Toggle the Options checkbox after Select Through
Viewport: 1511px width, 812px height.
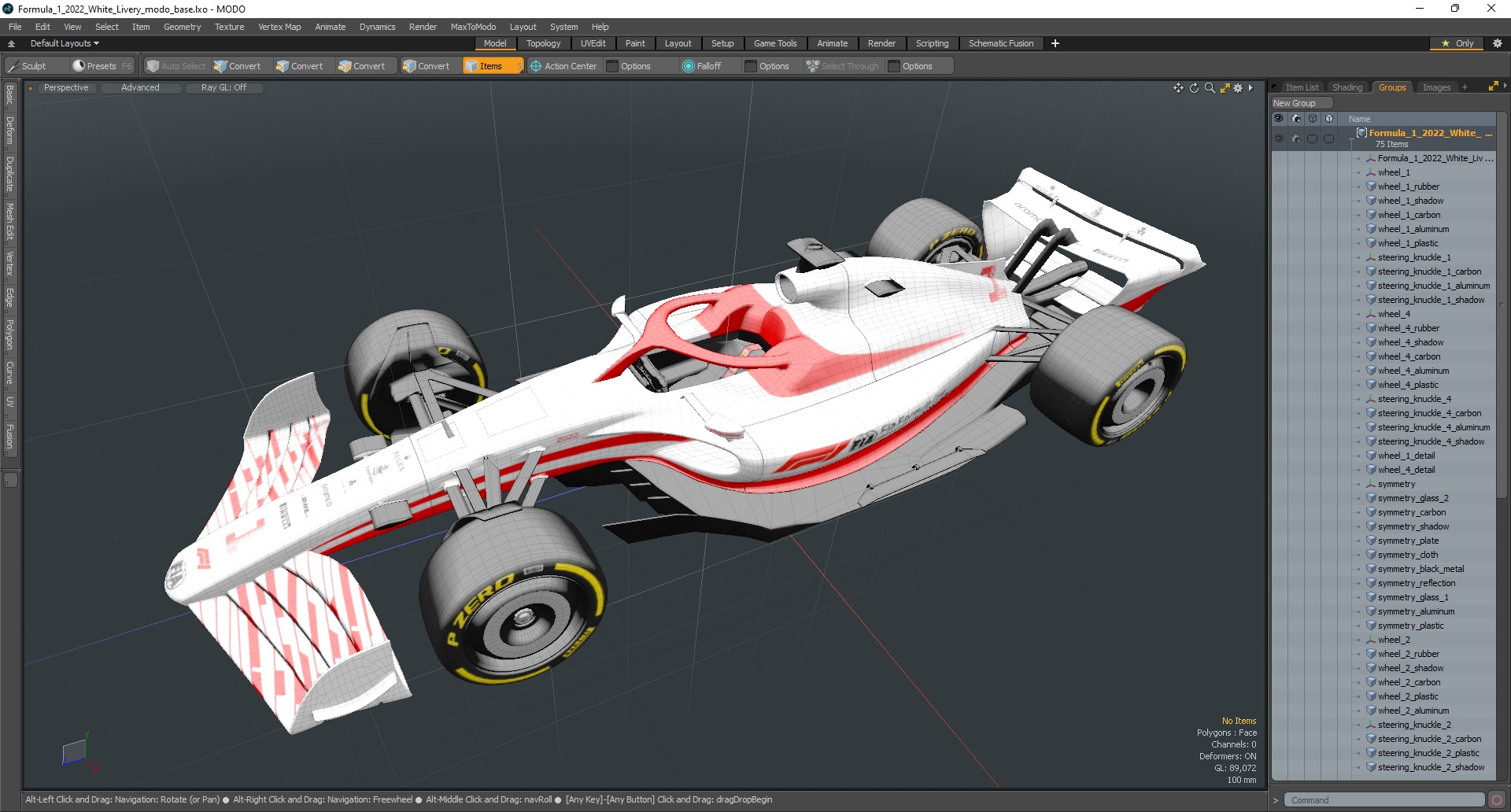click(894, 66)
